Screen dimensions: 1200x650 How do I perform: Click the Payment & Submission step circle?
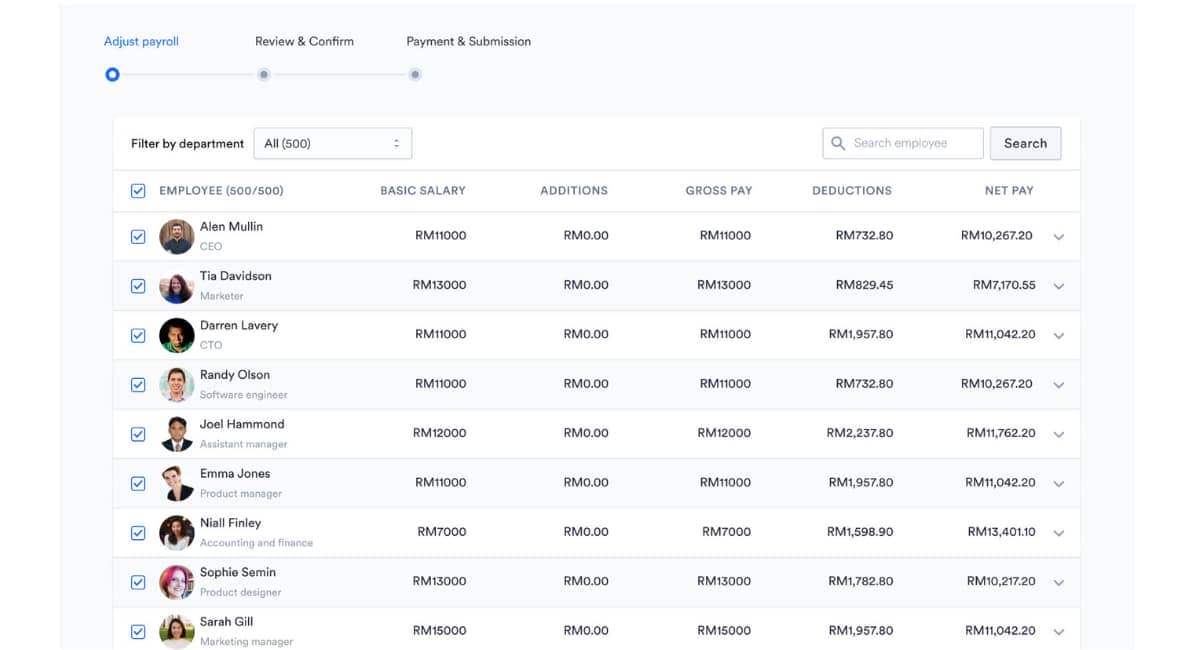(x=415, y=74)
